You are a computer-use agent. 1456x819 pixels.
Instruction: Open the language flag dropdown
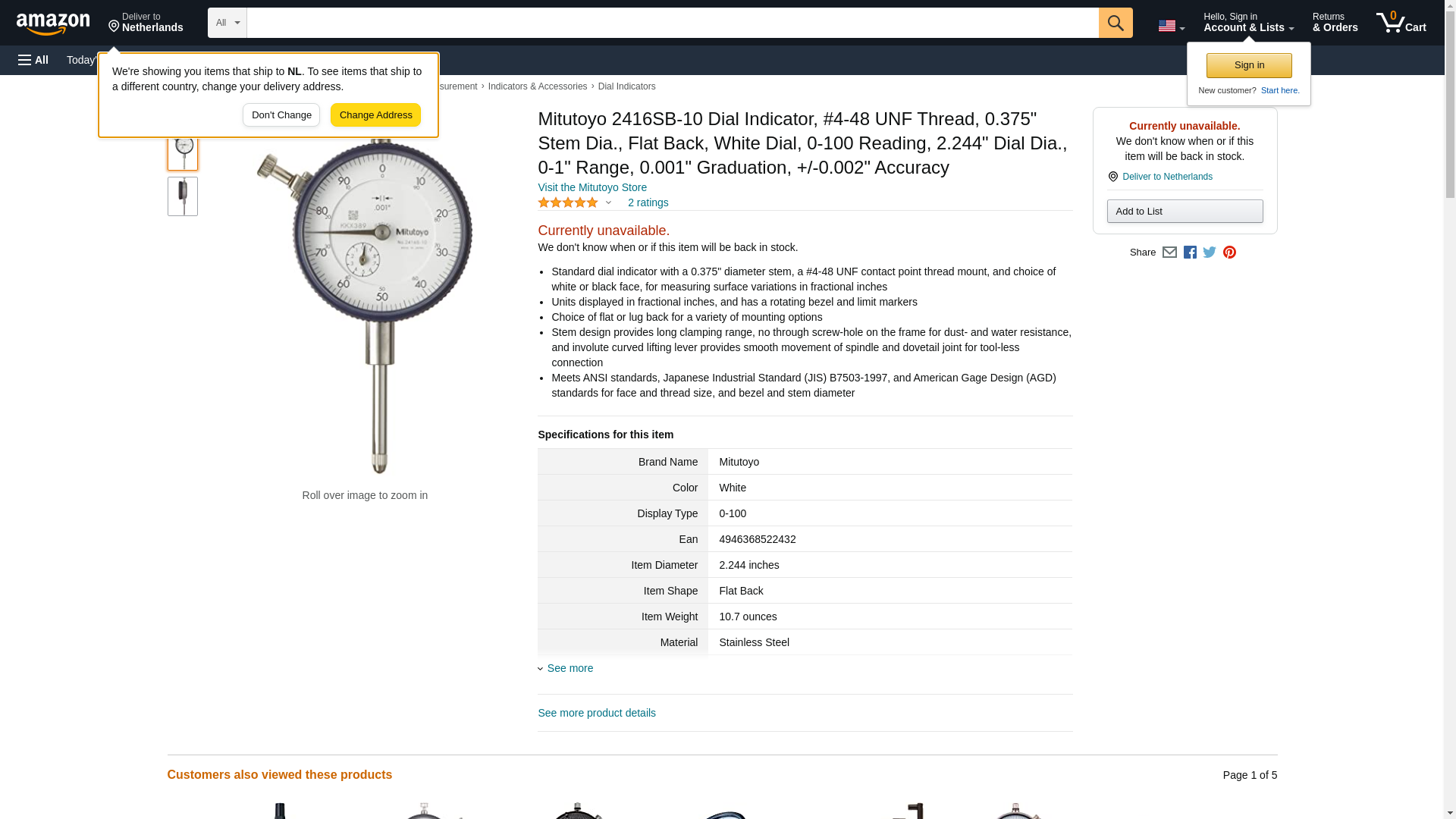point(1171,26)
